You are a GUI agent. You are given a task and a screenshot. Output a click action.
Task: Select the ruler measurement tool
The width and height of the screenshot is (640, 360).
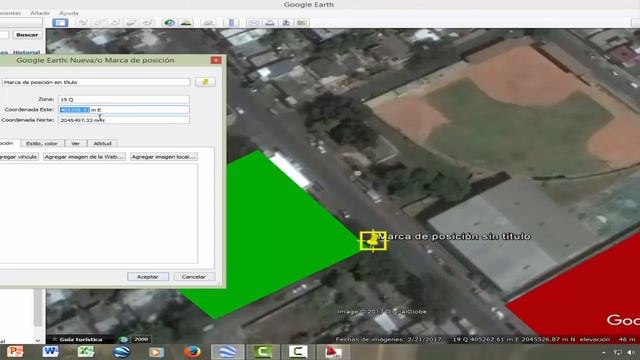click(x=231, y=22)
